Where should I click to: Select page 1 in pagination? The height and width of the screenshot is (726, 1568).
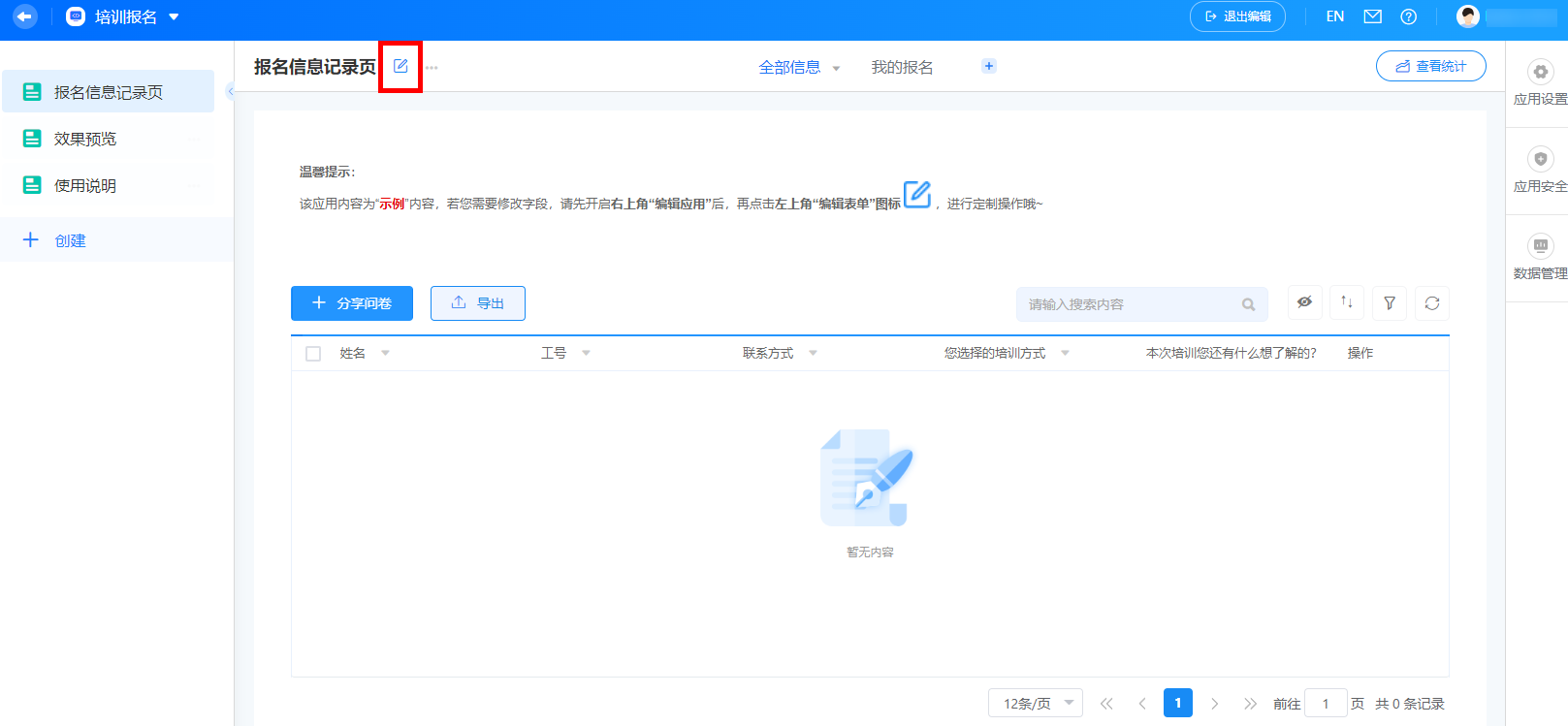tap(1178, 703)
